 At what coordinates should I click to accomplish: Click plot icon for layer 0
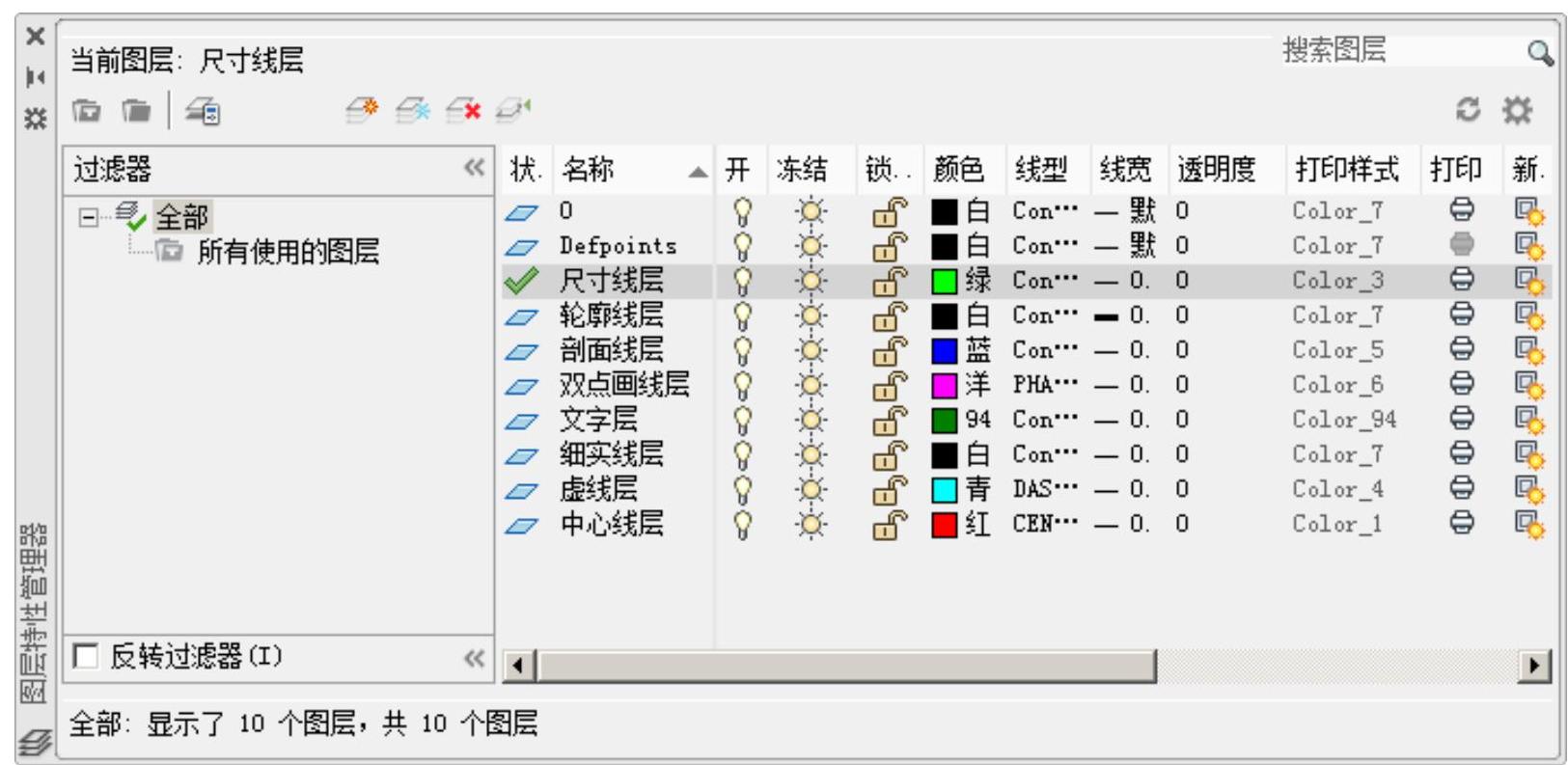(x=1462, y=209)
